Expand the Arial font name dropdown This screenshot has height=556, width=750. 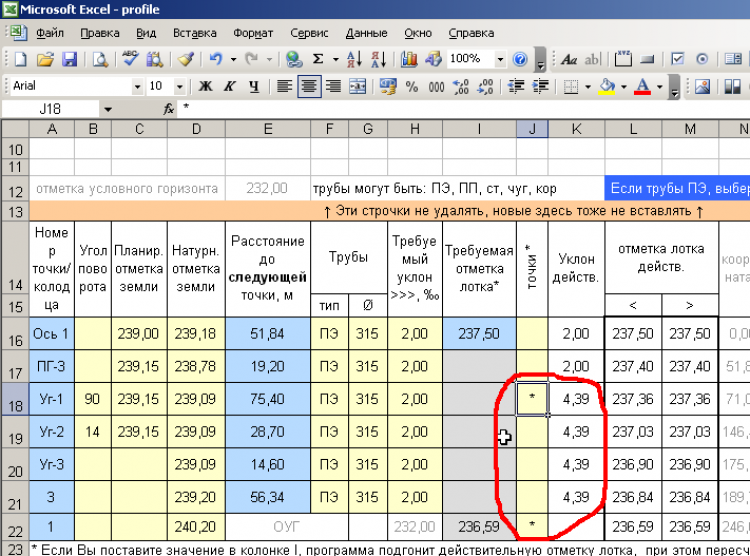coord(137,86)
